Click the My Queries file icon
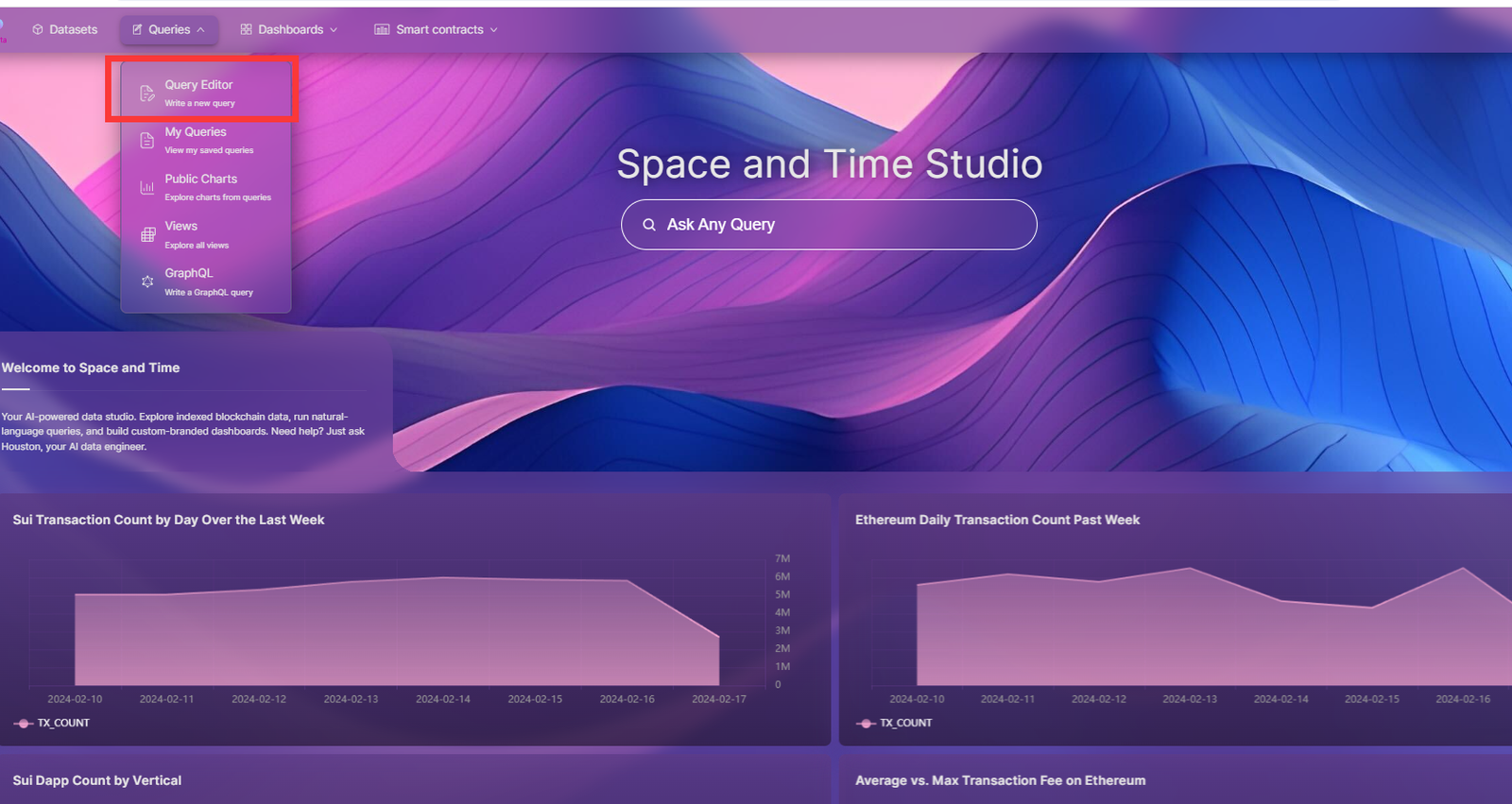The width and height of the screenshot is (1512, 804). pos(147,140)
